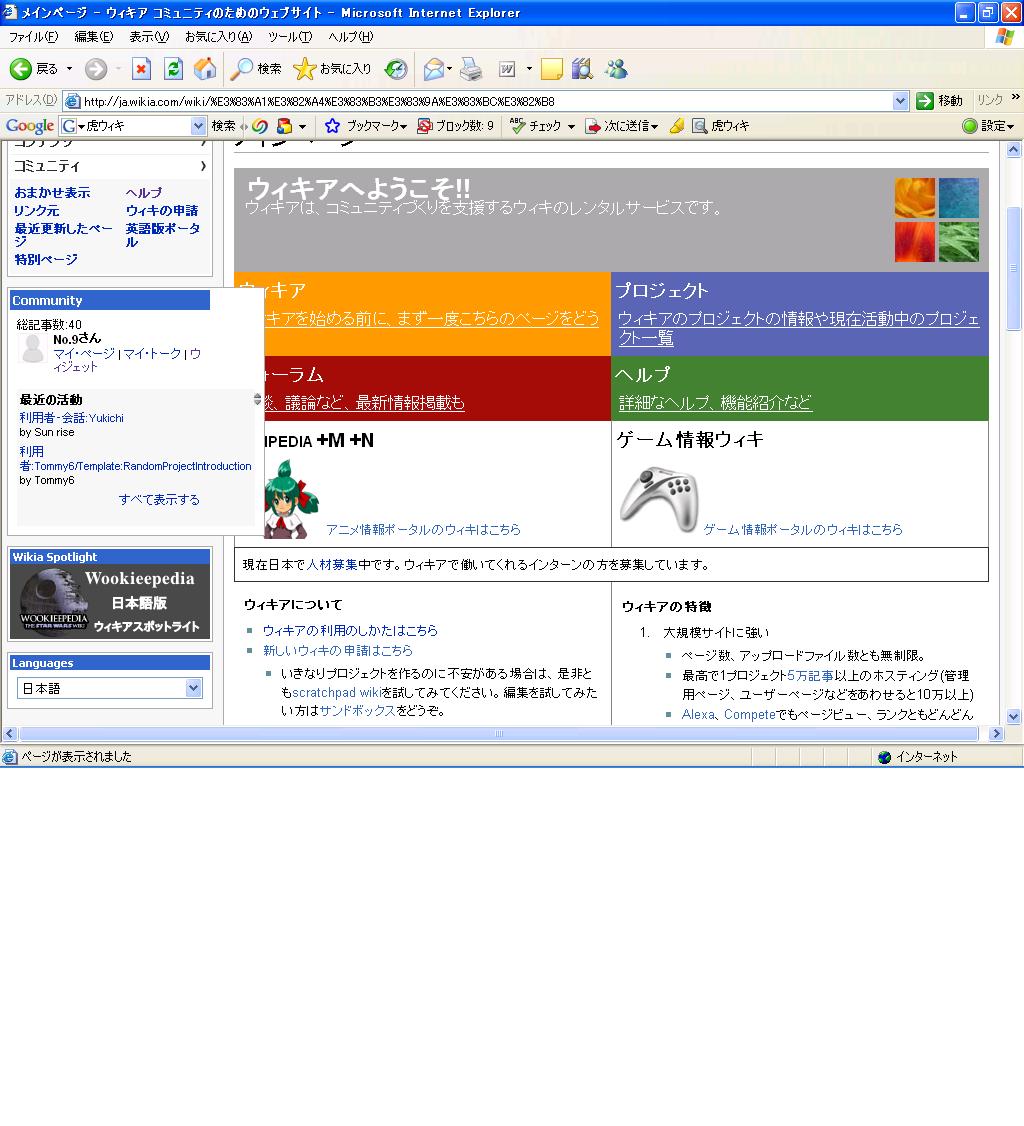Open the ゲーム情報ポータルのウィキはこちら link
1024x1126 pixels.
[803, 530]
